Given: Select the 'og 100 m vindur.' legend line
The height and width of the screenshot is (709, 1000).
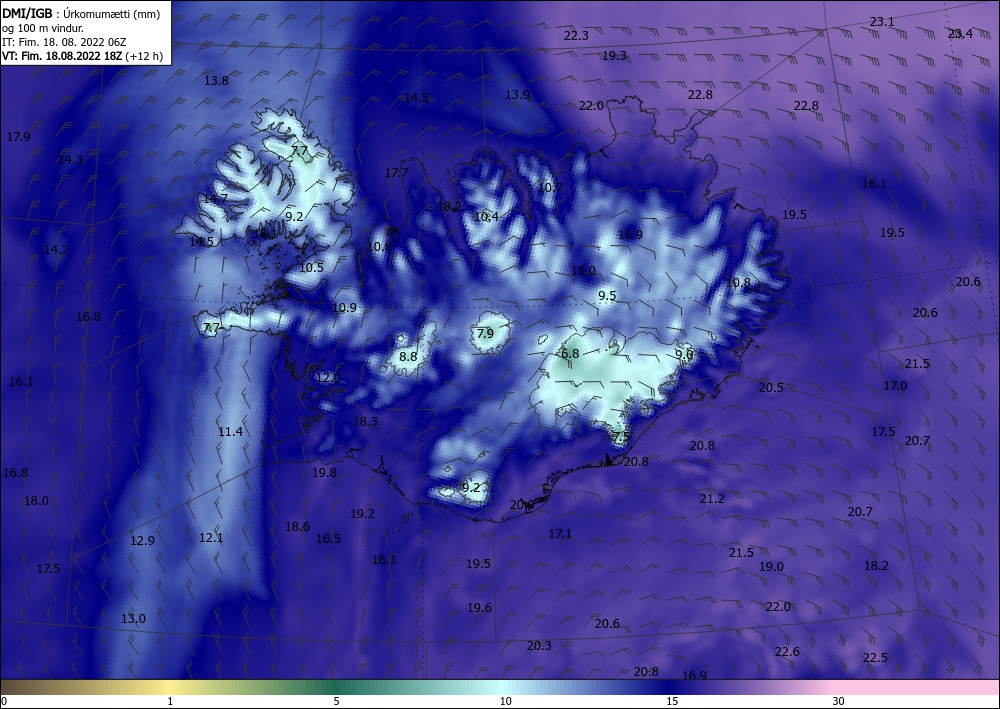Looking at the screenshot, I should (43, 28).
